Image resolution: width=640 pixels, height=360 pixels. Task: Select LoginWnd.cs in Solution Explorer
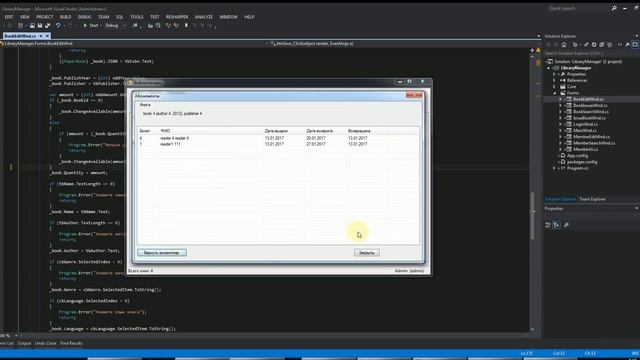(585, 124)
